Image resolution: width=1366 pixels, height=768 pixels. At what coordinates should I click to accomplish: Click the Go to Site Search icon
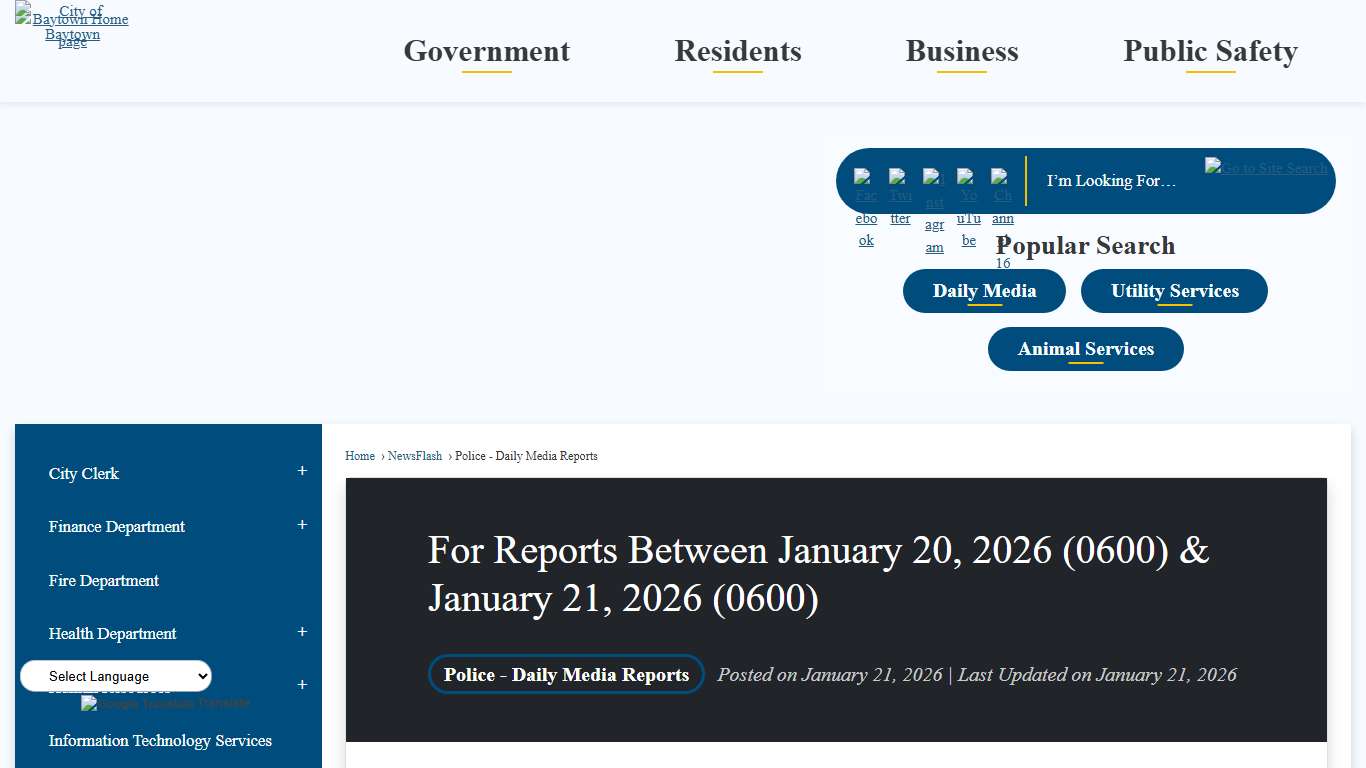pos(1266,167)
